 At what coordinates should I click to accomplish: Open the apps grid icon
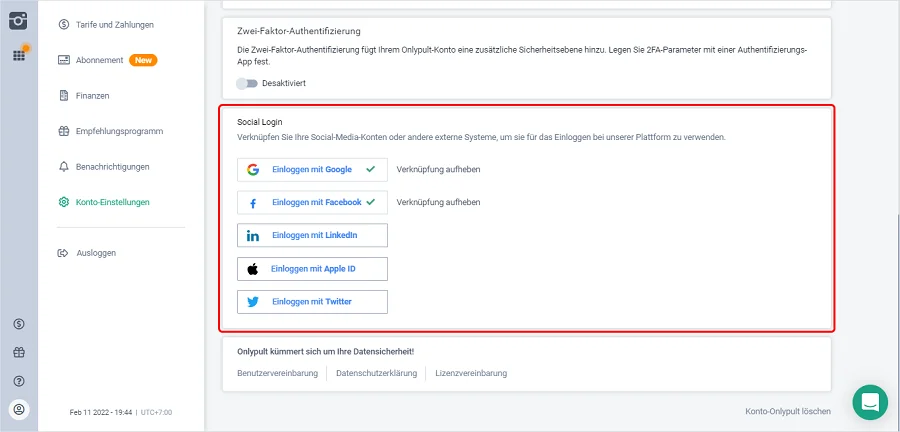19,55
